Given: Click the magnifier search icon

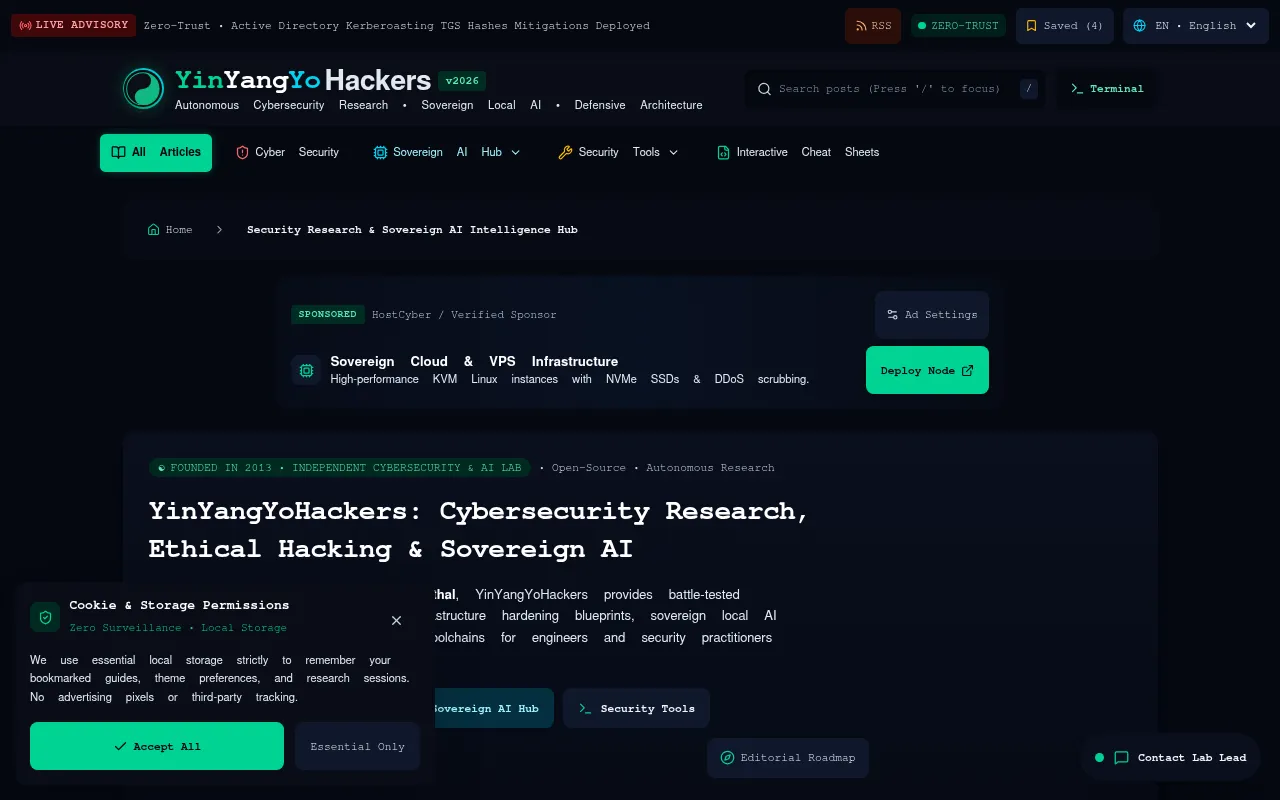Looking at the screenshot, I should [x=765, y=89].
